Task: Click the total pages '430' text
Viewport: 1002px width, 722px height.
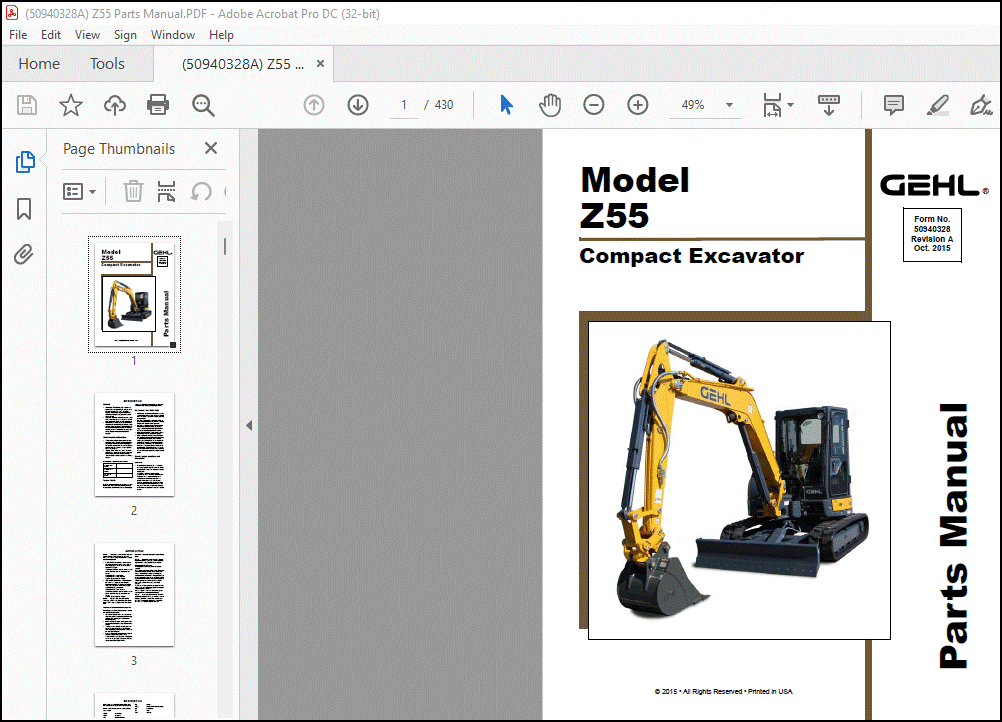Action: tap(443, 105)
